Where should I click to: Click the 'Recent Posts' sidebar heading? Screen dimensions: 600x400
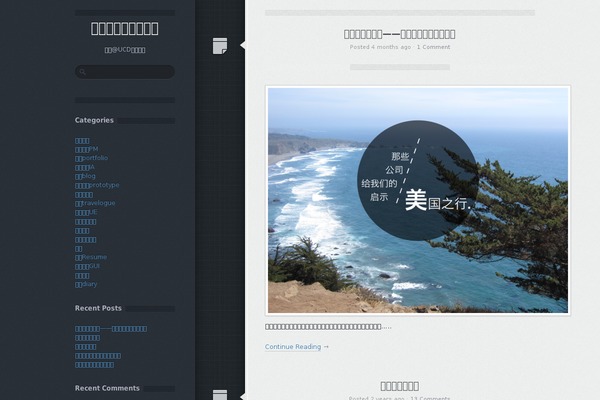pos(98,308)
